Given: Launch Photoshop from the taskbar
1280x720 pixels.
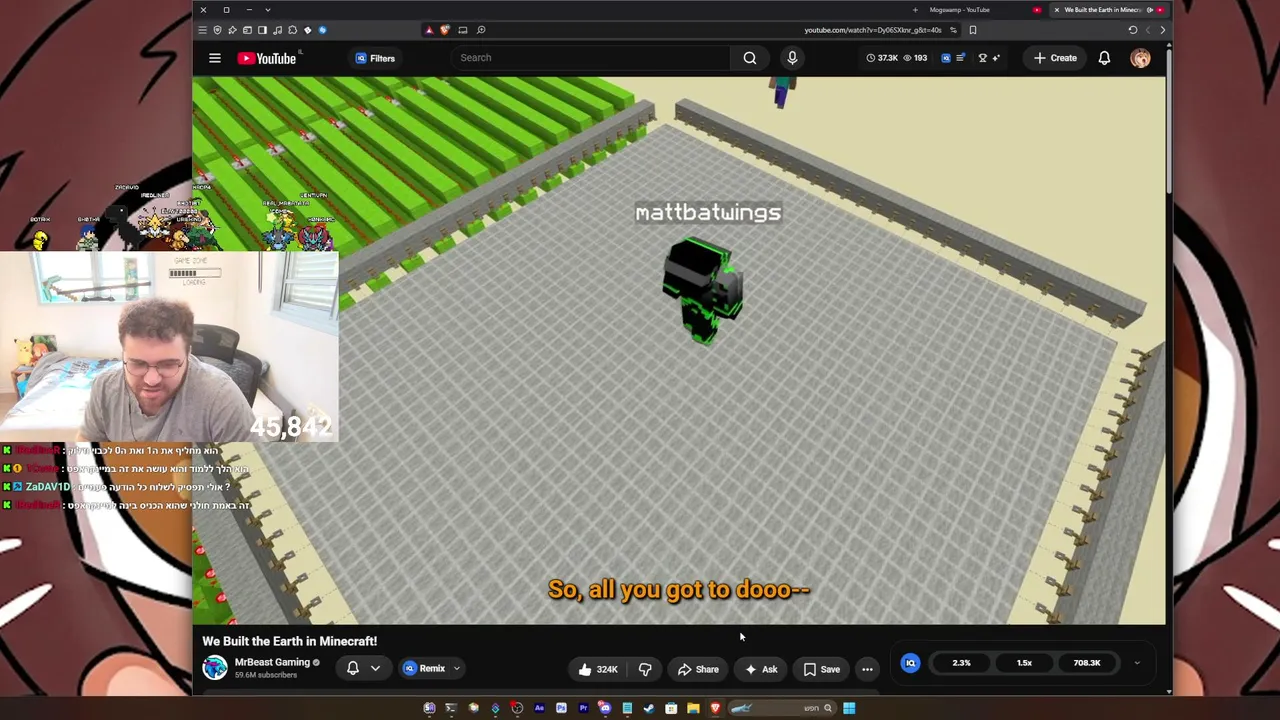Looking at the screenshot, I should point(561,708).
